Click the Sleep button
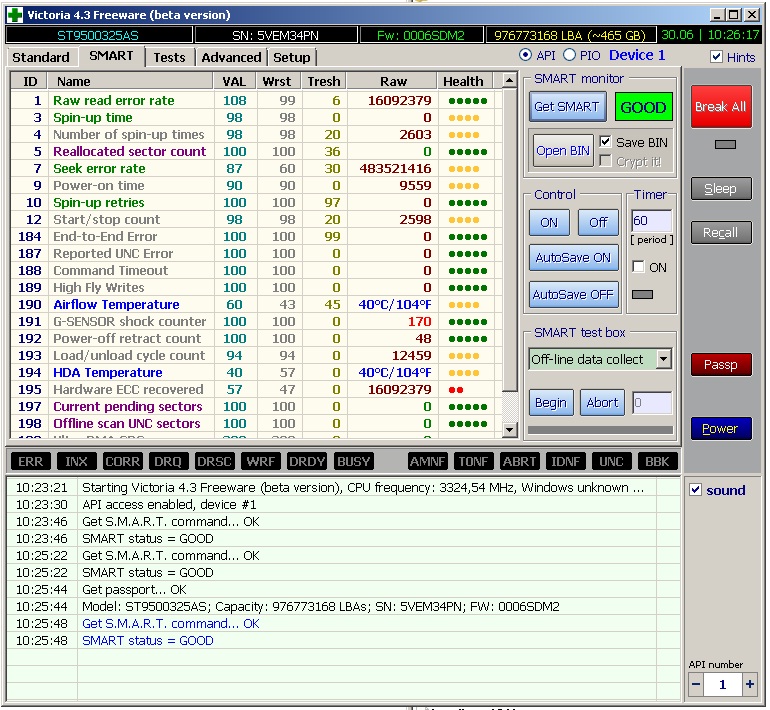The image size is (770, 710). [720, 189]
